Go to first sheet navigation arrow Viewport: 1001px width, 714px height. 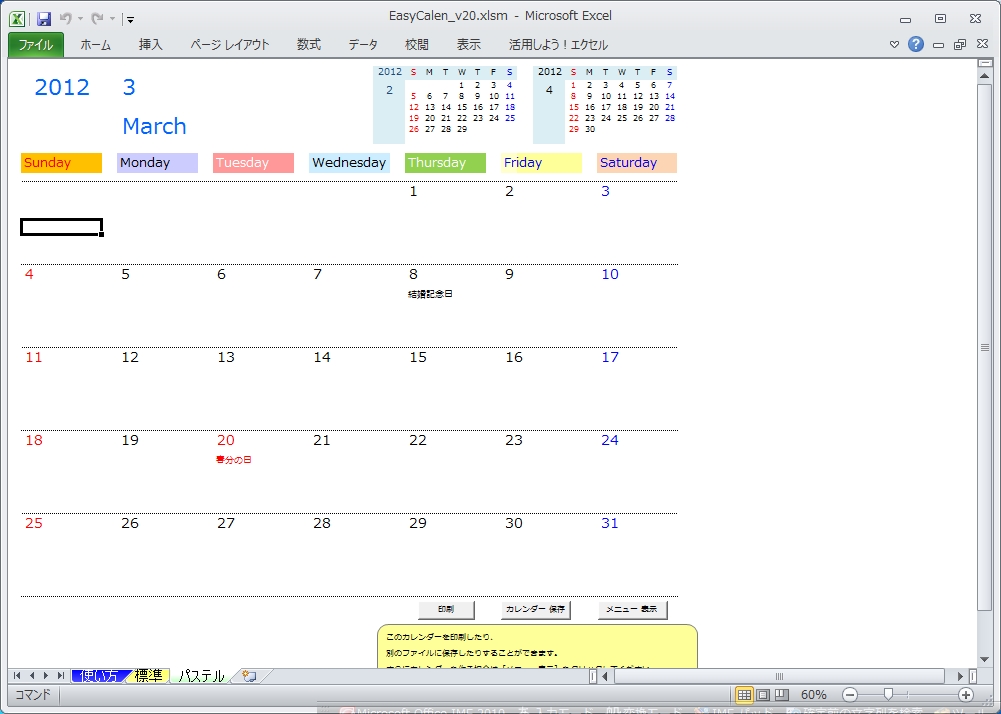(17, 676)
